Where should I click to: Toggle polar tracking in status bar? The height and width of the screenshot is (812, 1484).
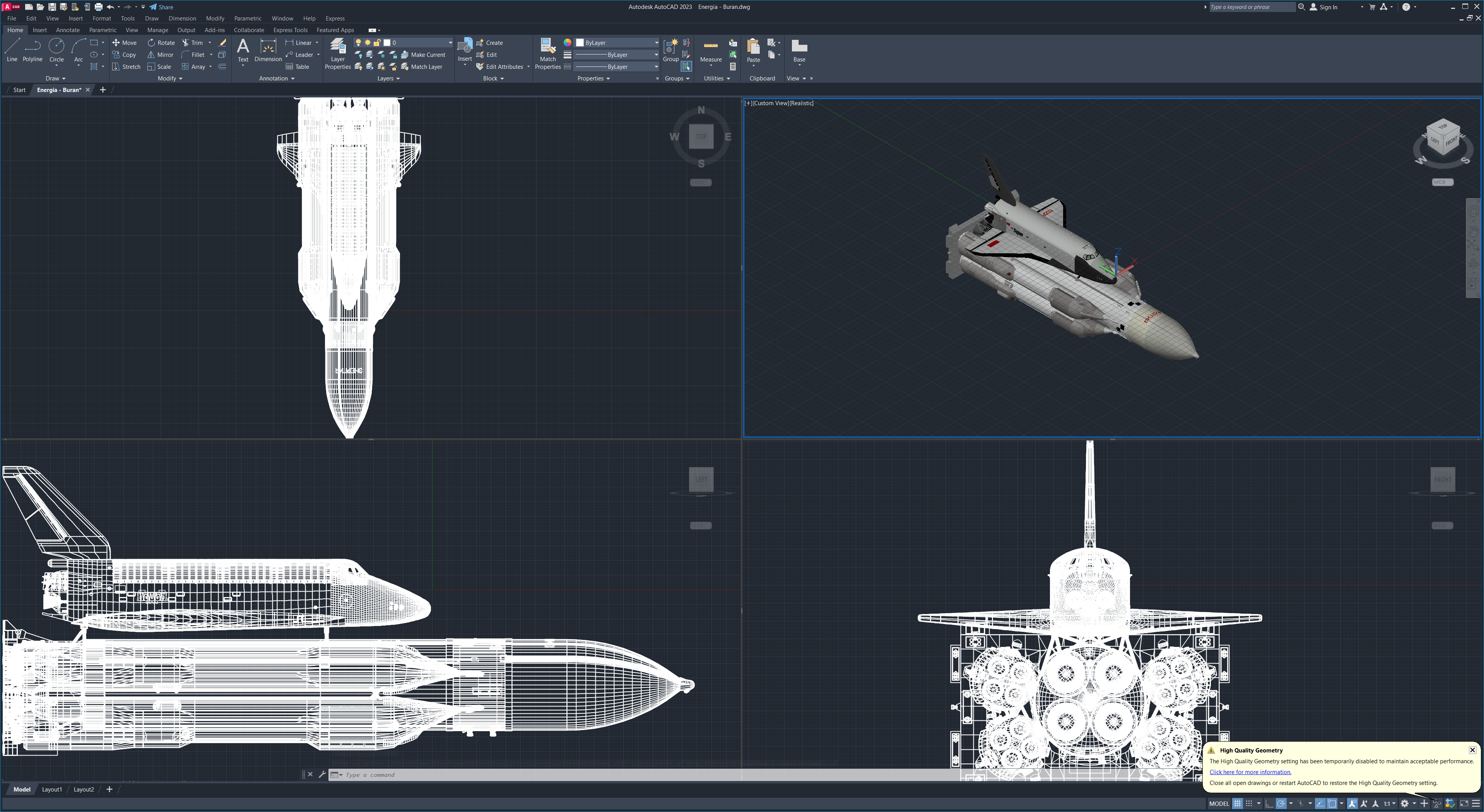[x=1281, y=803]
